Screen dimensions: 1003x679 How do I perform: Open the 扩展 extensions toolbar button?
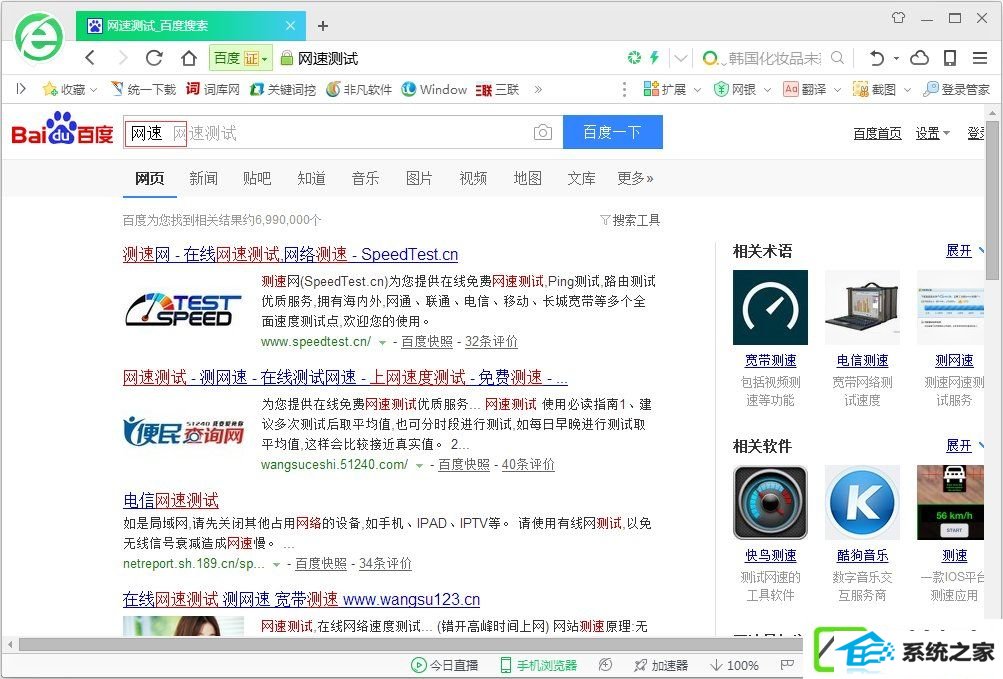point(665,90)
